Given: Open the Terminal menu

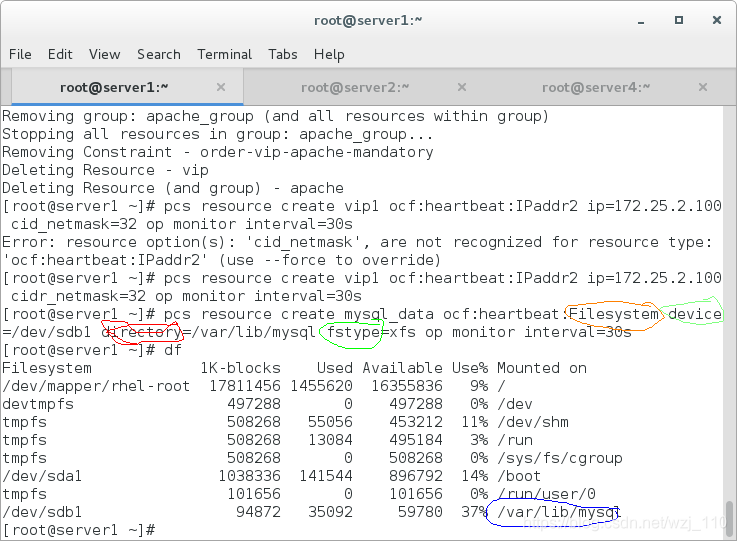Looking at the screenshot, I should 225,55.
